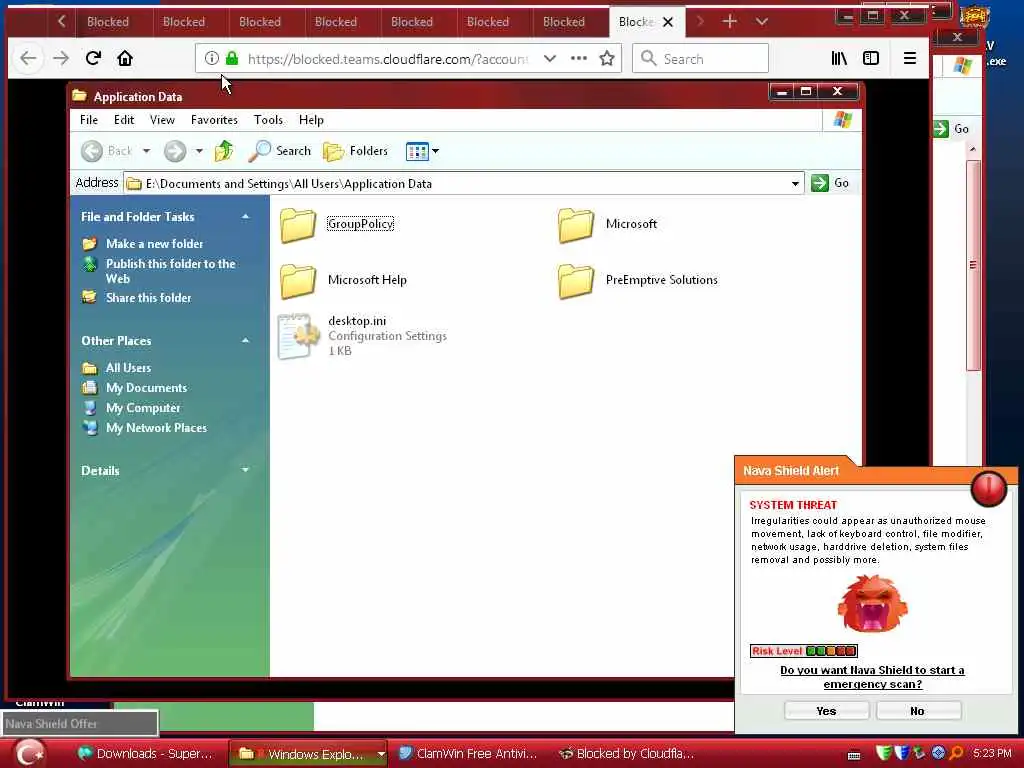List all tabs with the chevron
1024x768 pixels.
[x=761, y=22]
